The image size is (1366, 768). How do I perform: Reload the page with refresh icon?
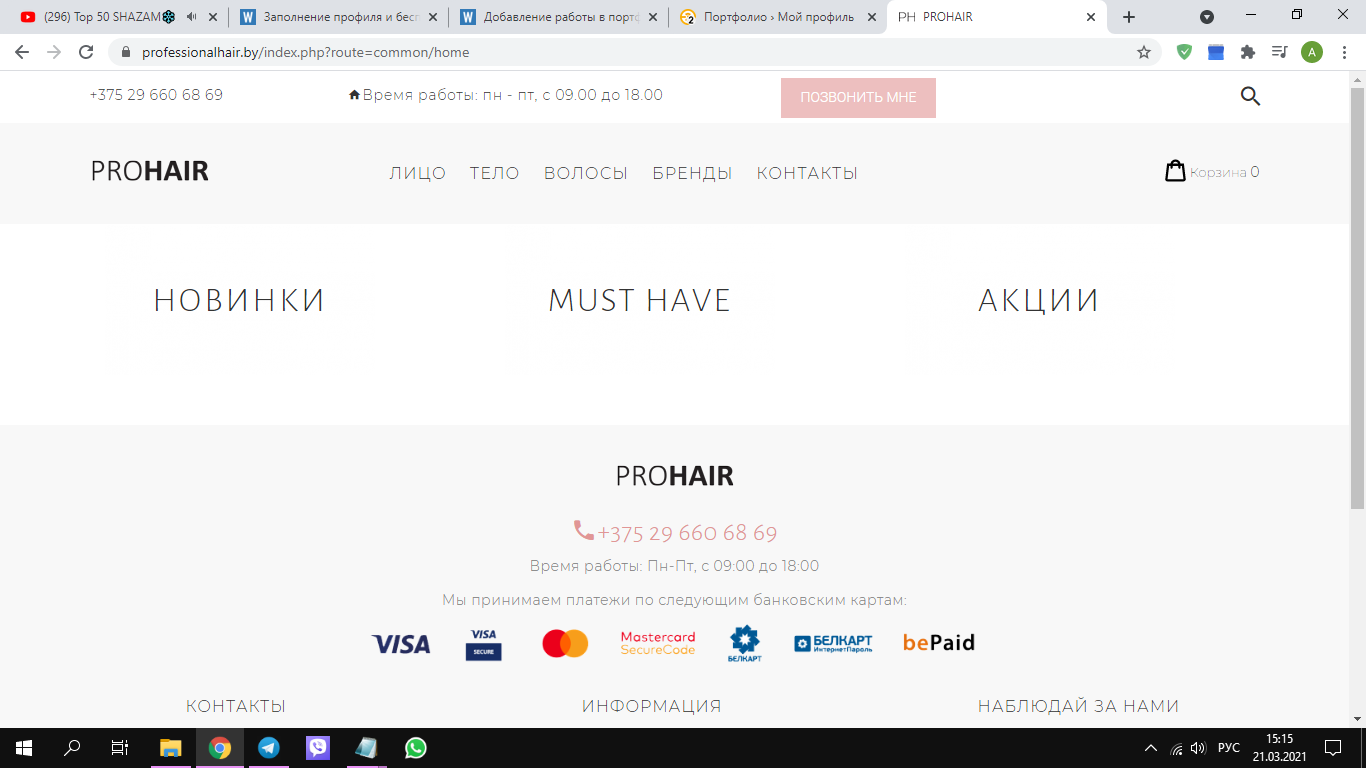(x=86, y=52)
